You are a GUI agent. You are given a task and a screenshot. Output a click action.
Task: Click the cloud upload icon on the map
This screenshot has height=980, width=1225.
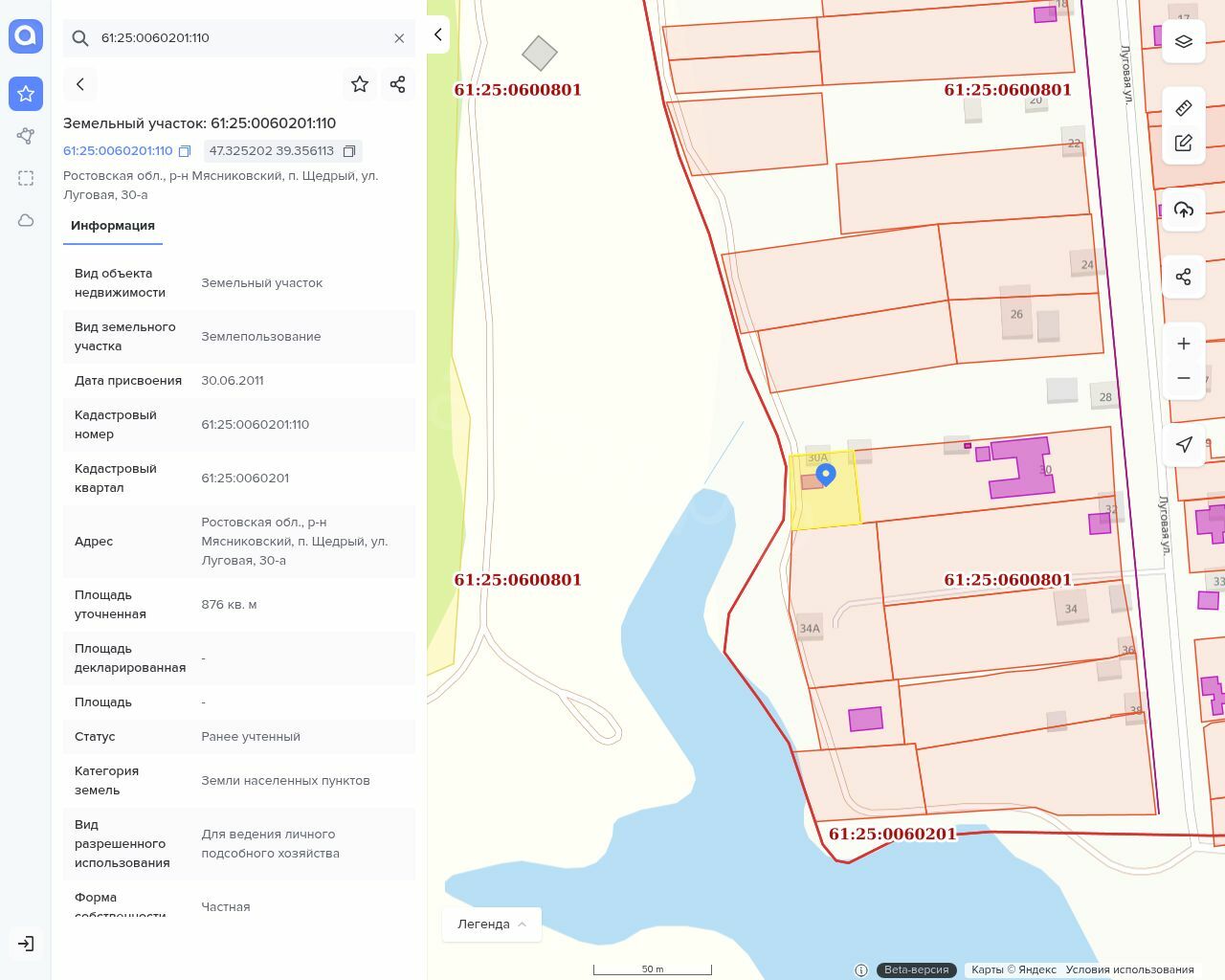click(x=1184, y=210)
